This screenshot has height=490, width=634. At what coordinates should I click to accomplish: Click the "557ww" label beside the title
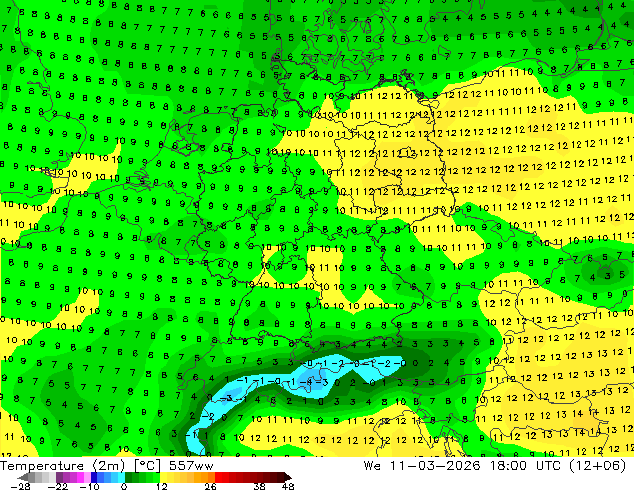tap(191, 466)
